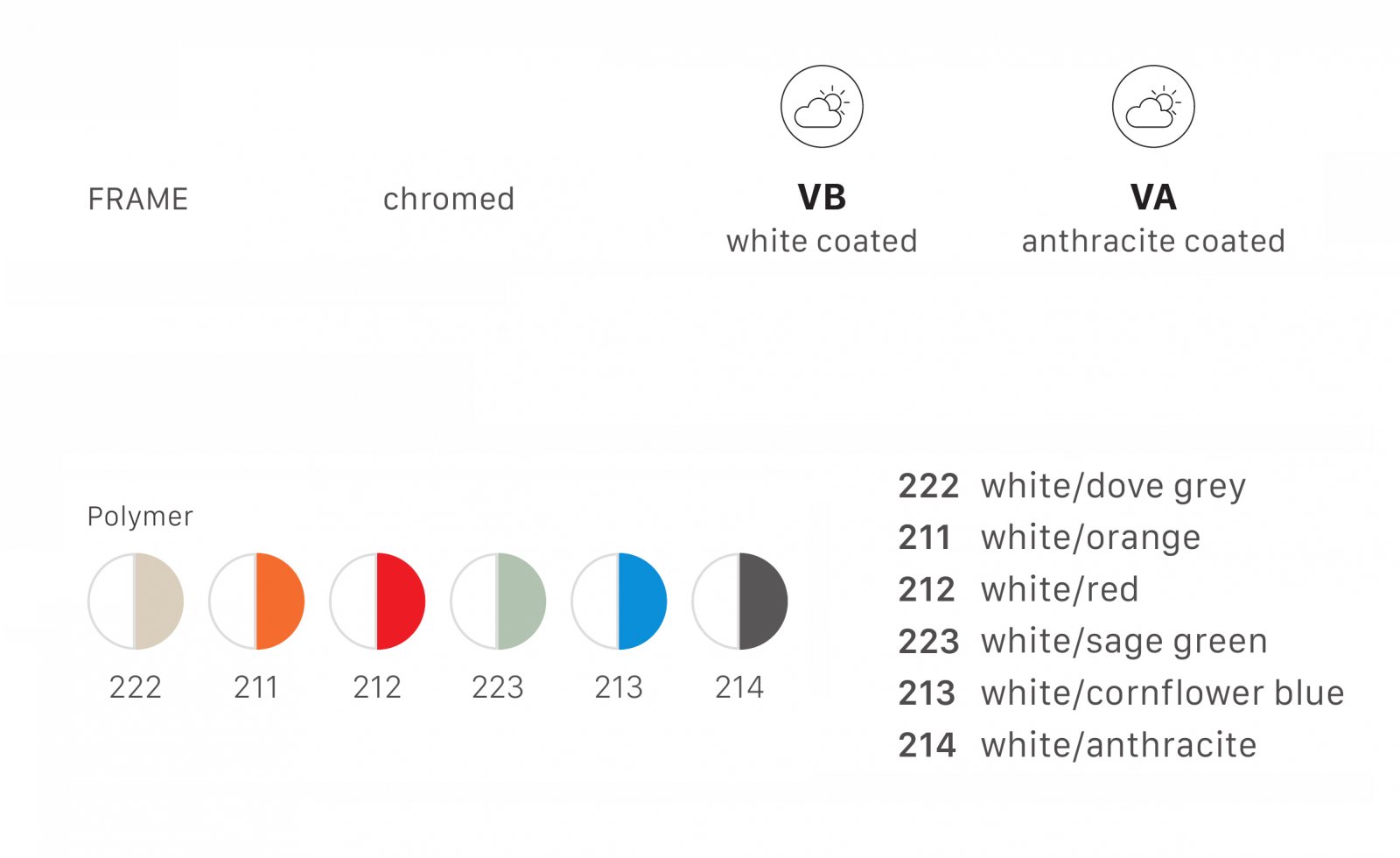Choose the white/red swatch 212

pos(377,601)
